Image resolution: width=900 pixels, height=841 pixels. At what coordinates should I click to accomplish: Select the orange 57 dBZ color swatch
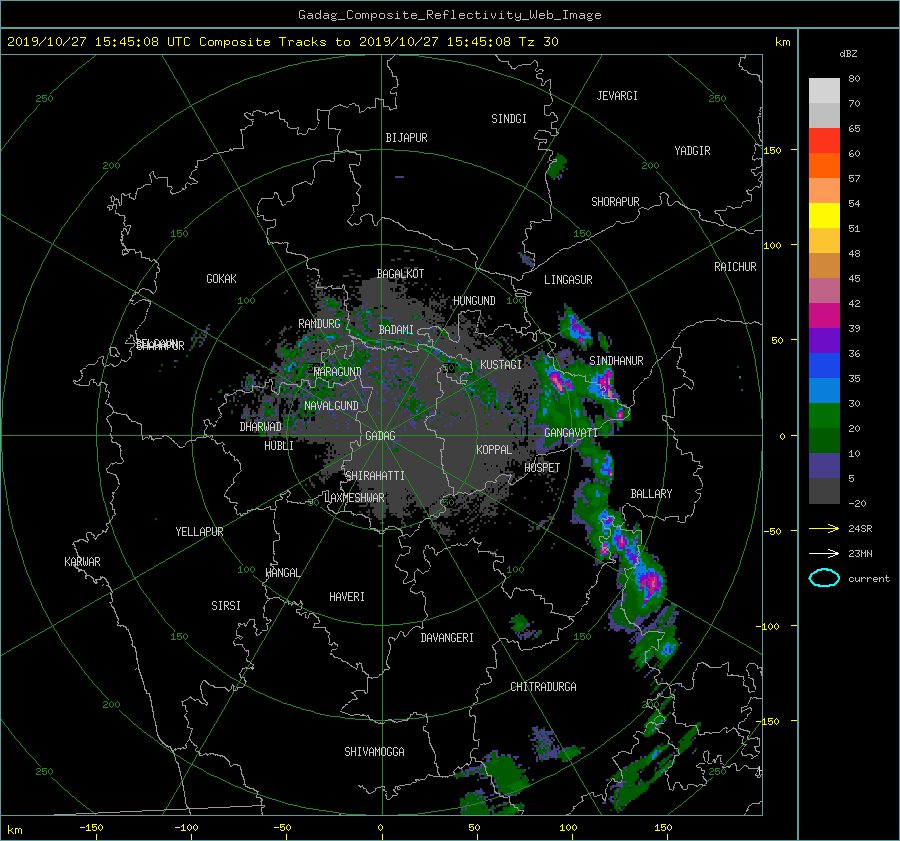pyautogui.click(x=824, y=166)
